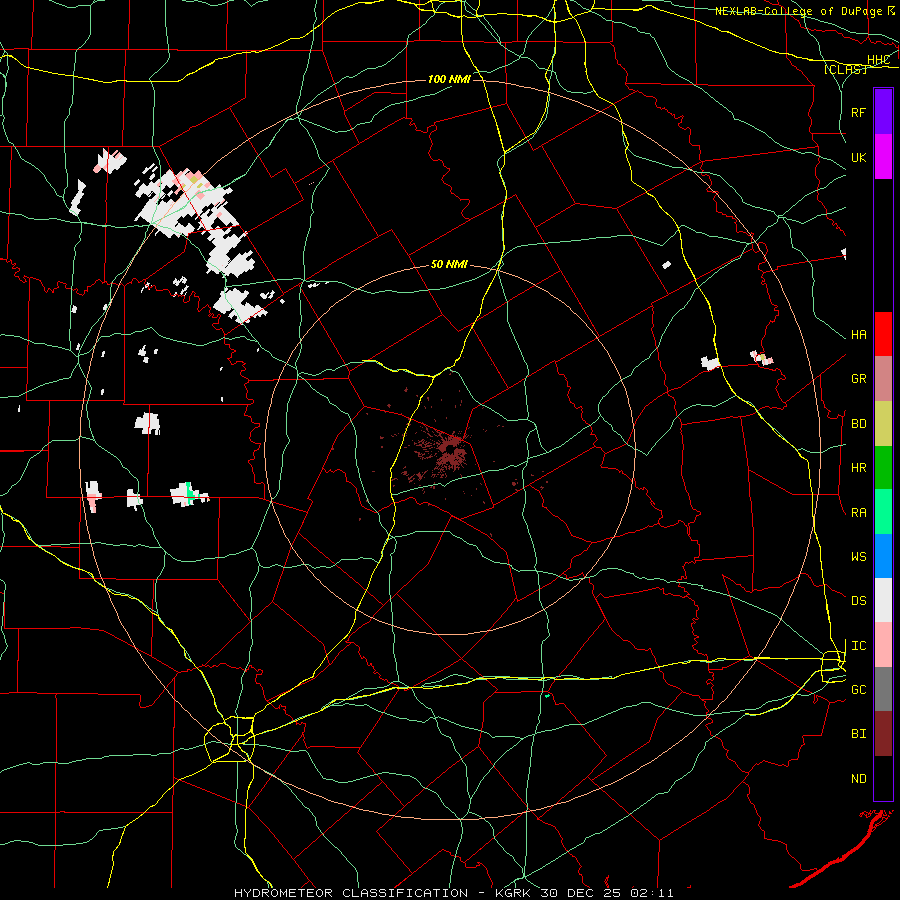900x900 pixels.
Task: Select the "WS" legend label
Action: [x=858, y=557]
